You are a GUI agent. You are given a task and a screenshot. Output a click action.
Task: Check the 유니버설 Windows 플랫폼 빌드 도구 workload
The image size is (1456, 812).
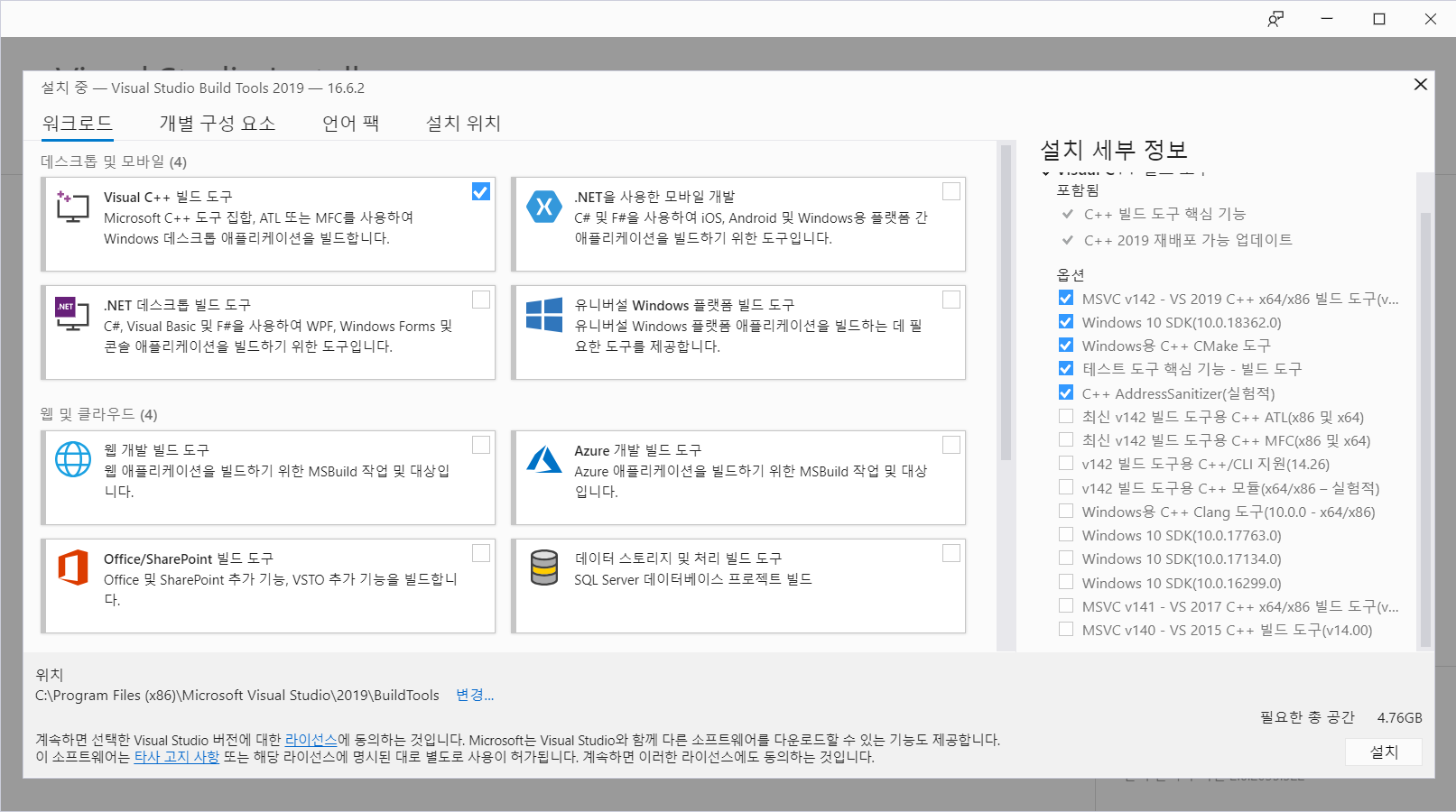pos(951,300)
